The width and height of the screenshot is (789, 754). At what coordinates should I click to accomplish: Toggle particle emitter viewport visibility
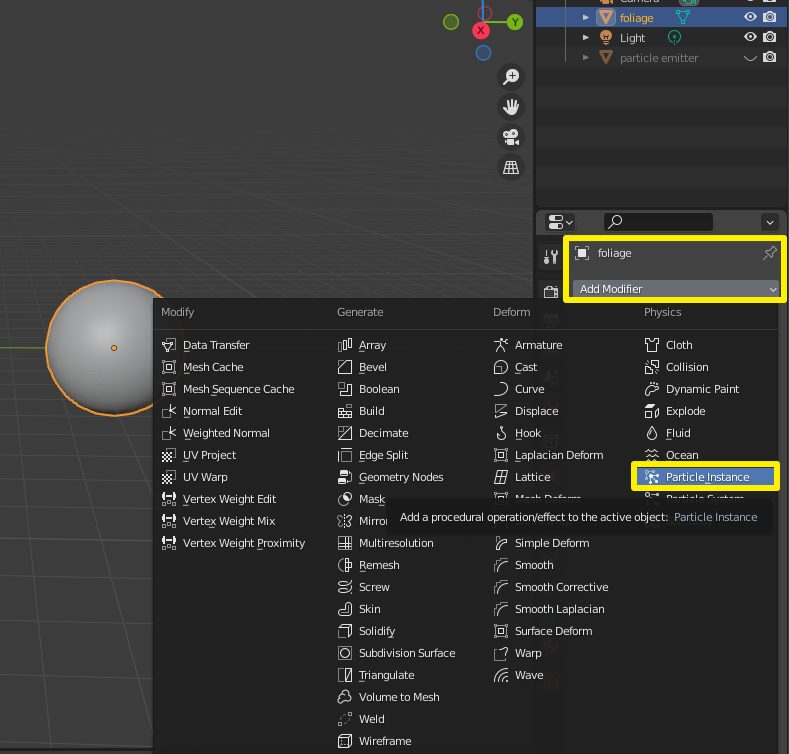click(750, 57)
